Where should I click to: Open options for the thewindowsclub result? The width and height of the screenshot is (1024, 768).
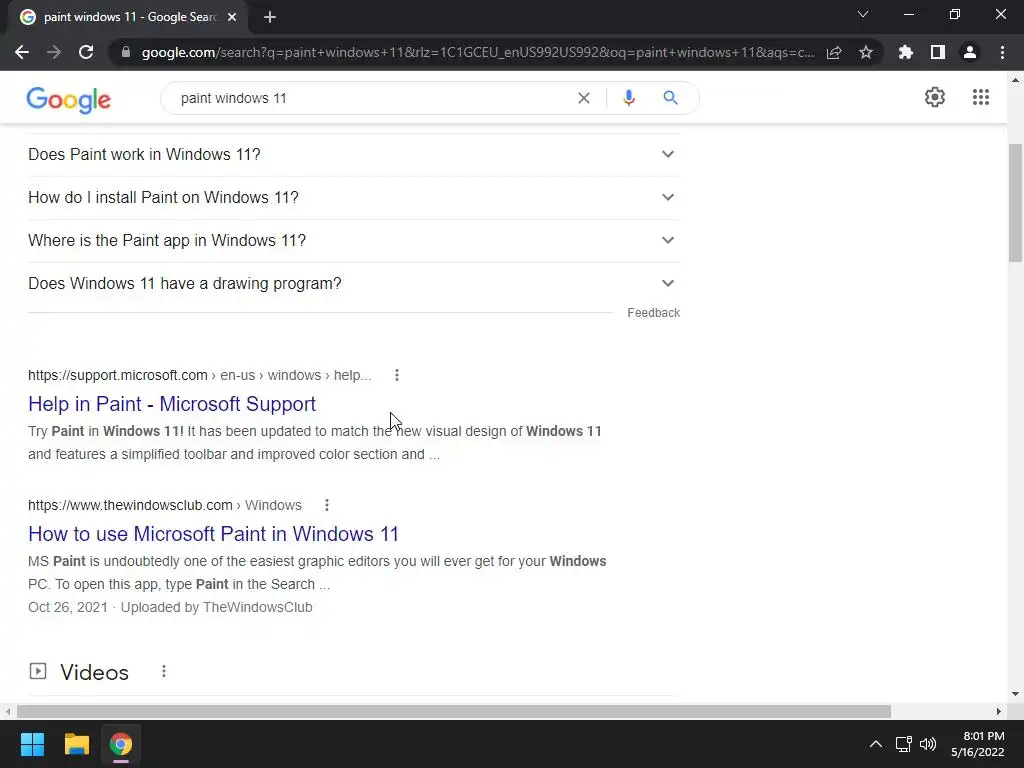327,505
